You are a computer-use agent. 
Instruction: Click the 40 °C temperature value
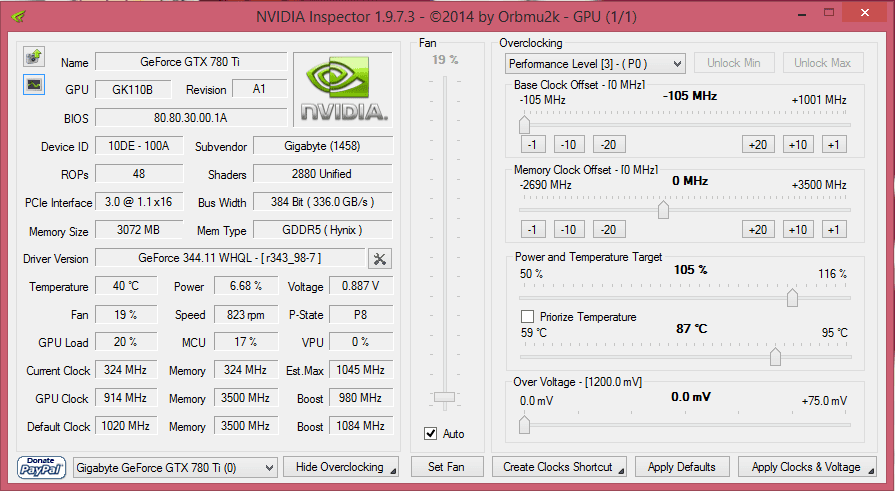pyautogui.click(x=126, y=286)
